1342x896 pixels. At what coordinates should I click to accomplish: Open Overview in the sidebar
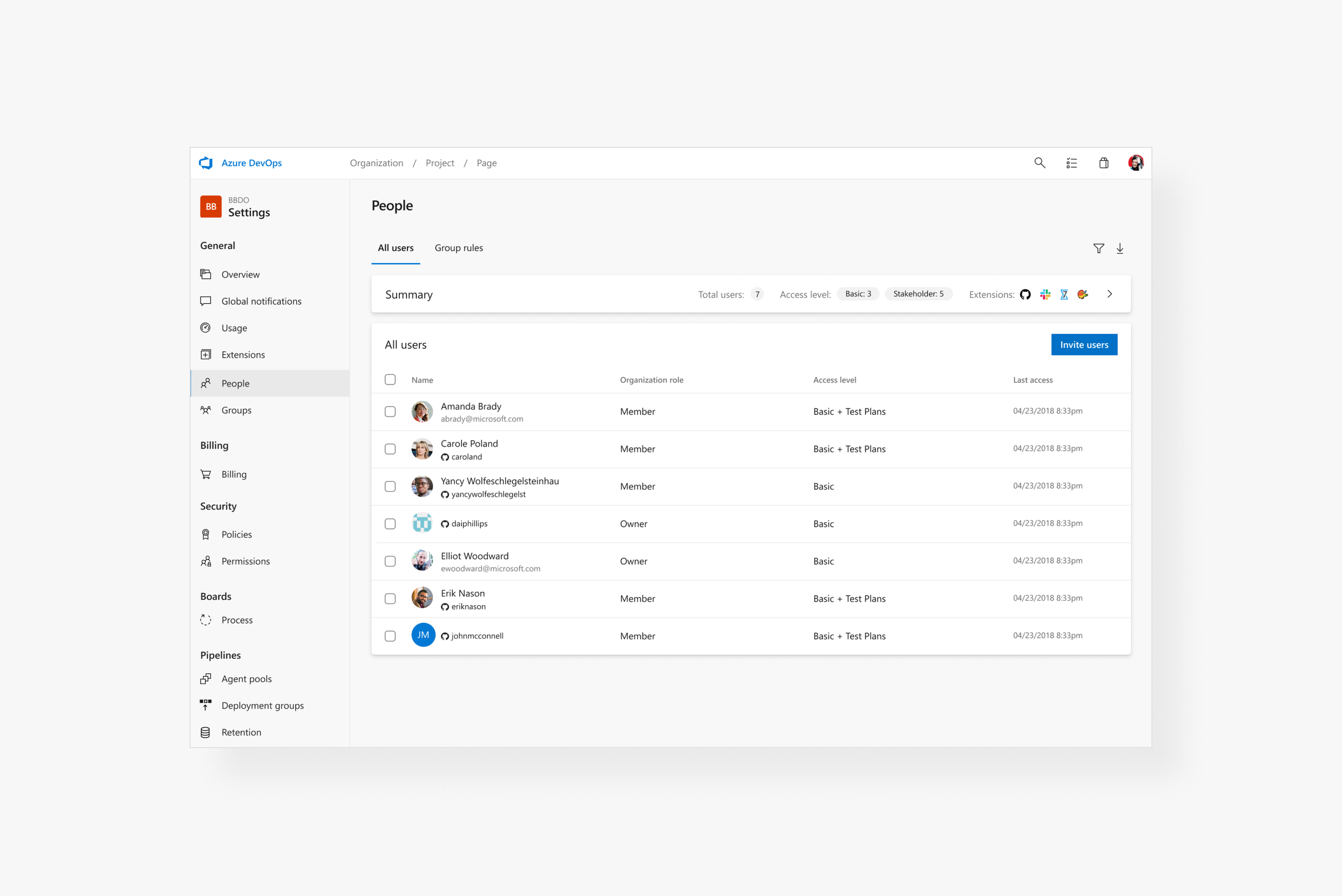[270, 274]
